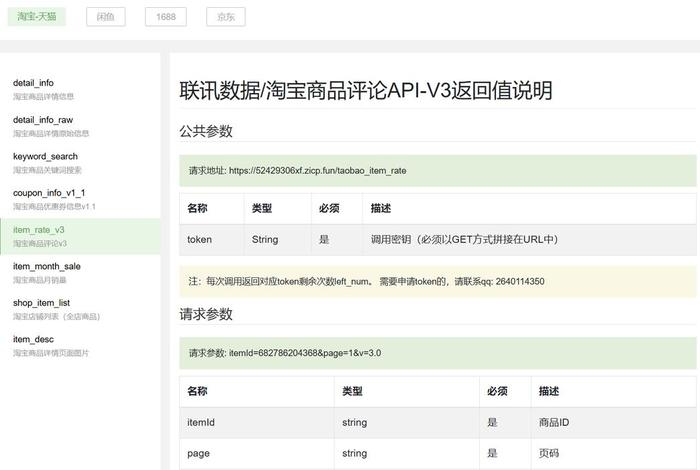Switch to the 1688 platform tab
Image resolution: width=700 pixels, height=470 pixels.
(x=166, y=17)
